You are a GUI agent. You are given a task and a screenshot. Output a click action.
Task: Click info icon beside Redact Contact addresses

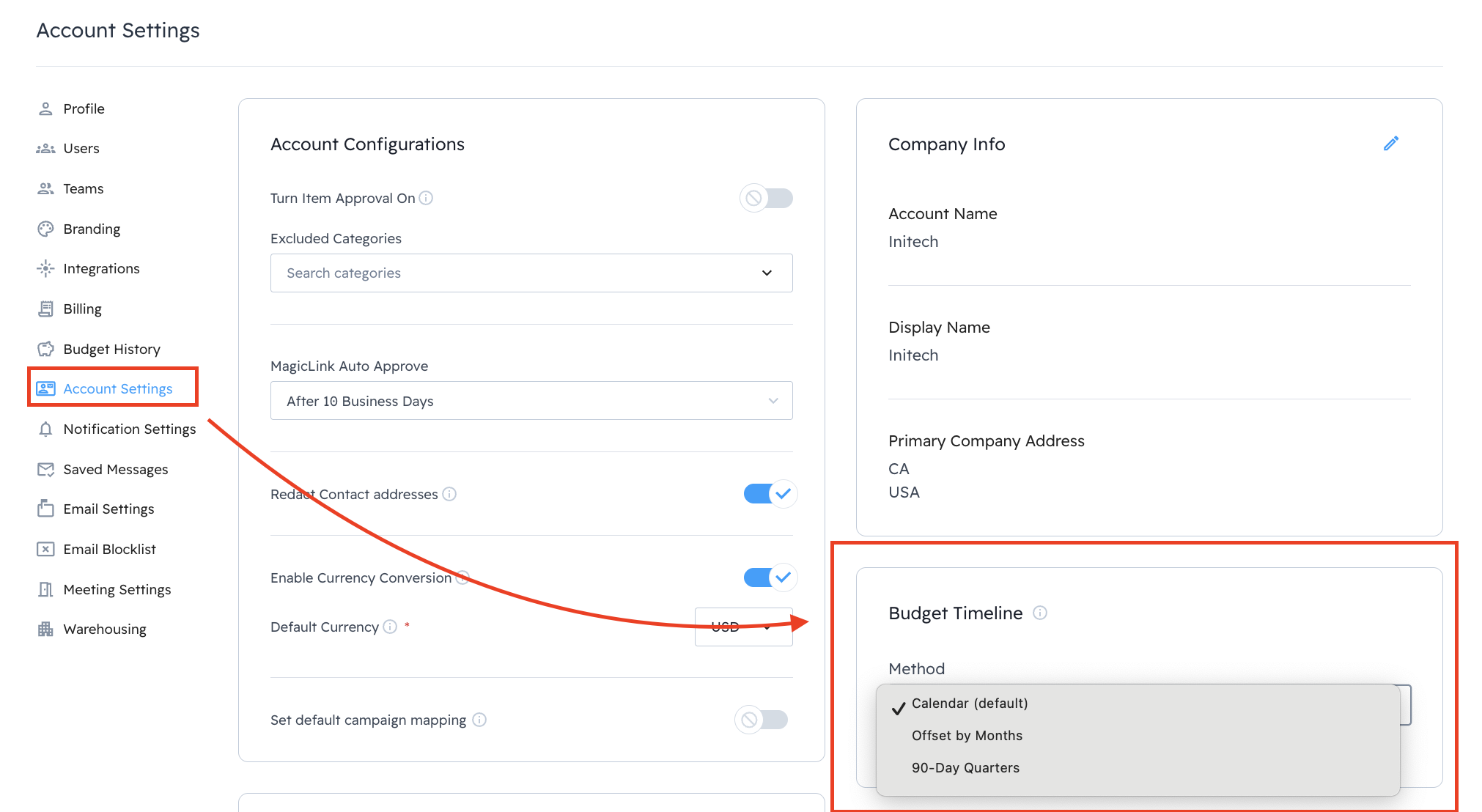click(449, 494)
